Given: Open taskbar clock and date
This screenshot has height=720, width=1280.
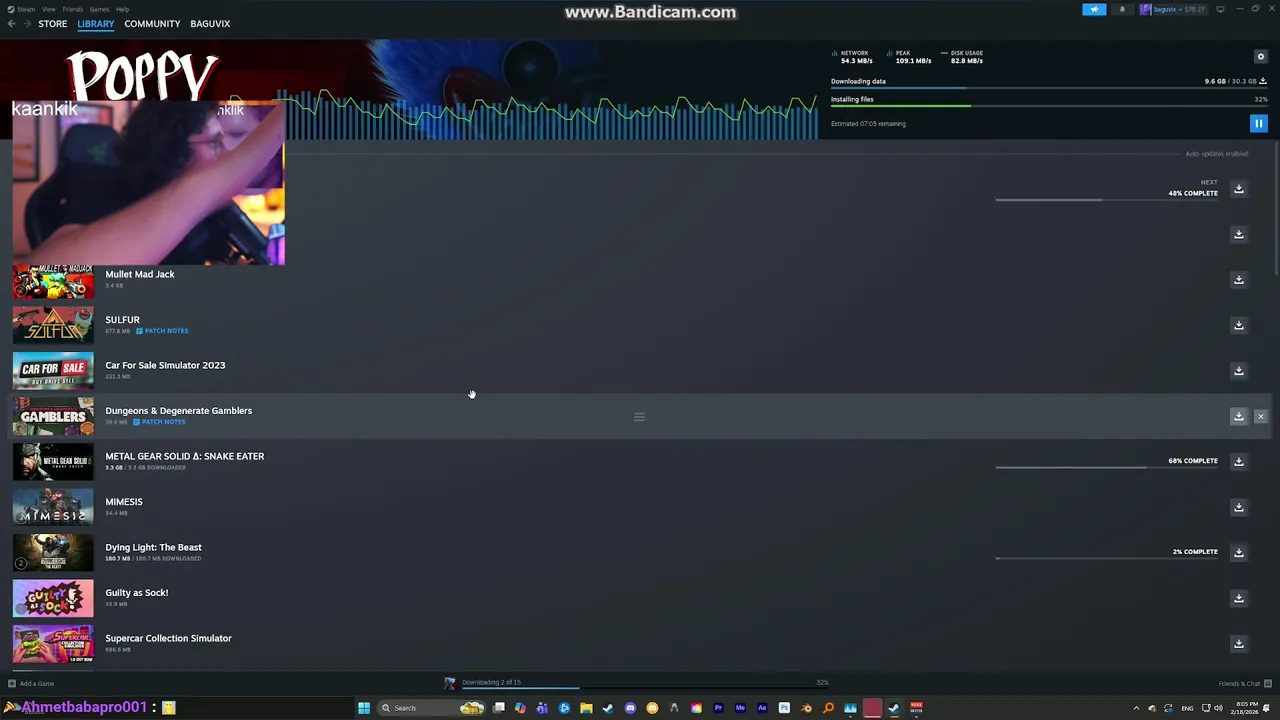Looking at the screenshot, I should 1245,708.
